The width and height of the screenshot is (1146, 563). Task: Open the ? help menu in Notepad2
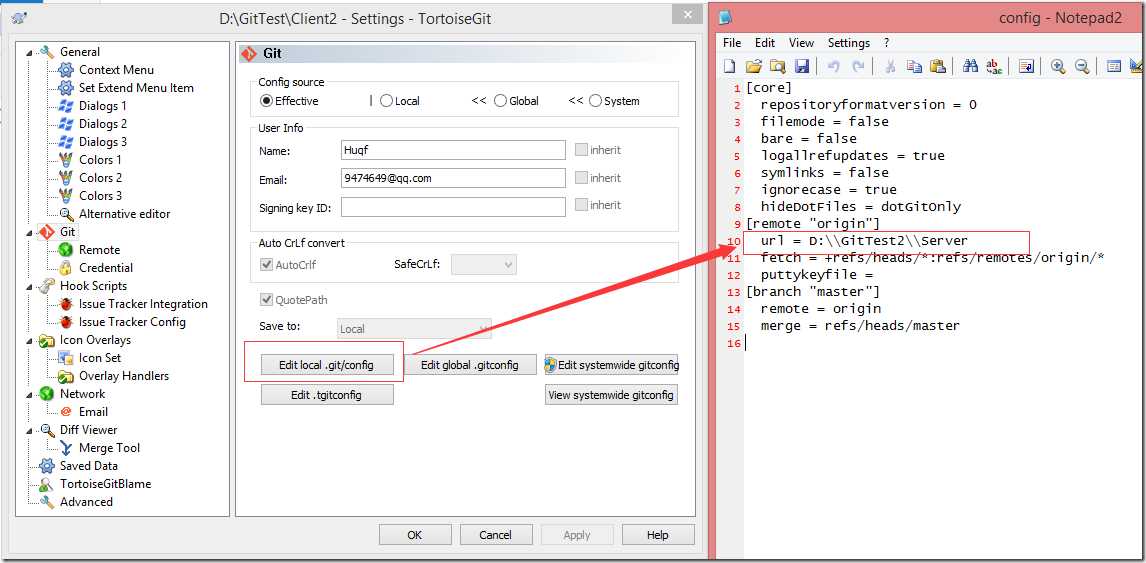887,43
